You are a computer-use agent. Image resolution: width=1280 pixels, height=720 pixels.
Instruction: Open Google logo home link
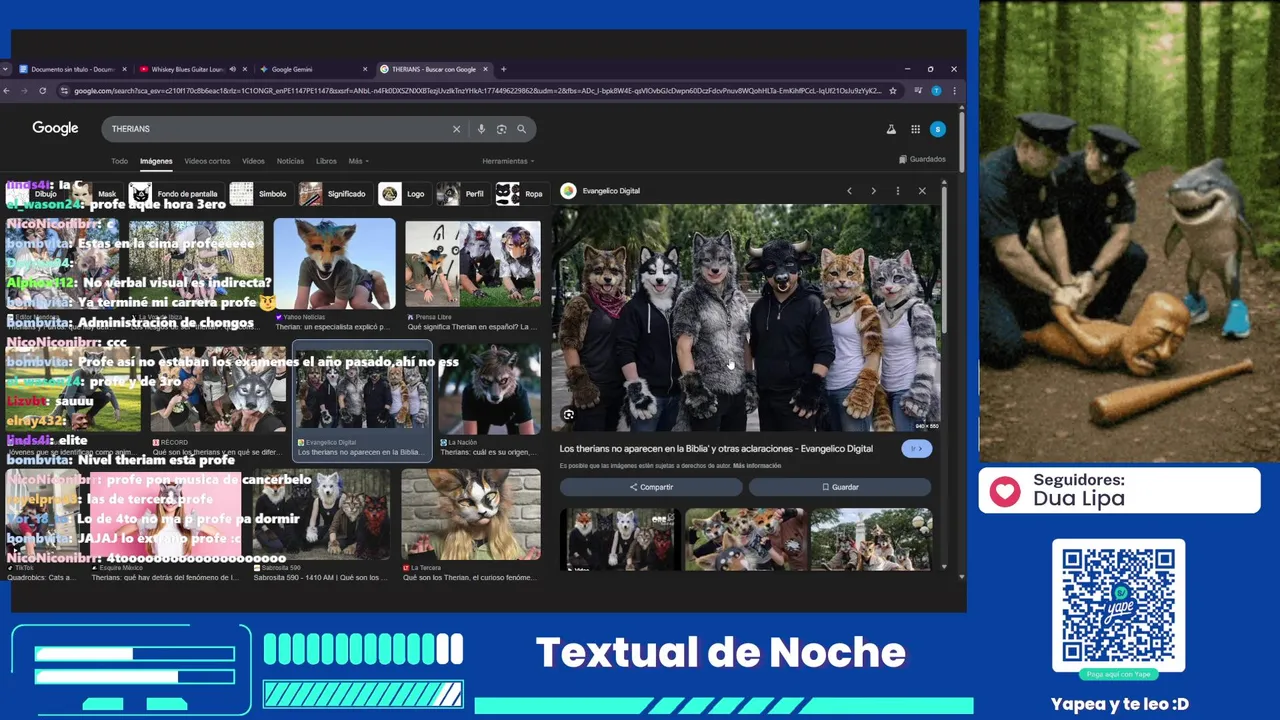point(55,128)
